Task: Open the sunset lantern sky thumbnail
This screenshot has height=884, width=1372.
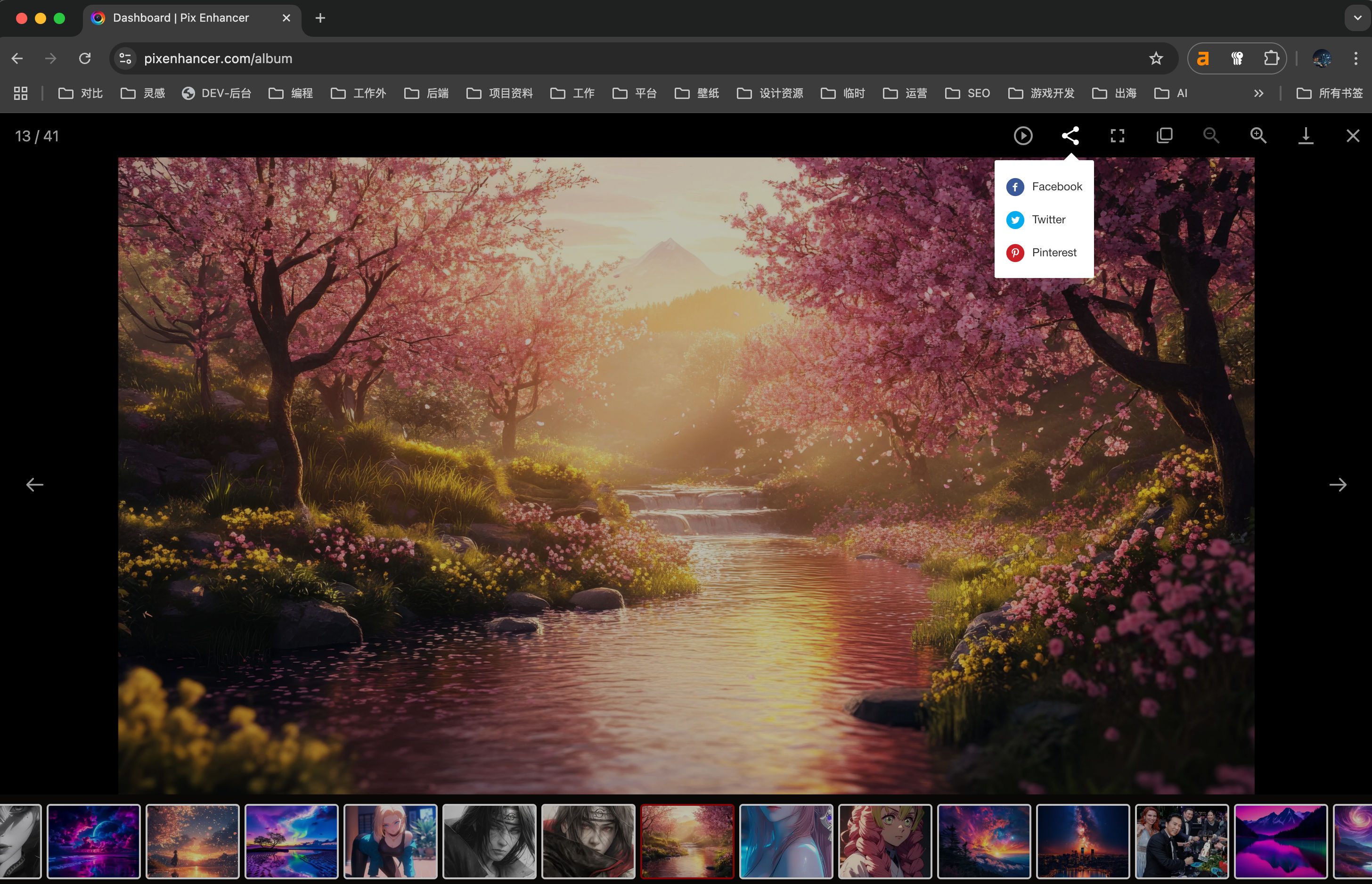Action: [193, 841]
